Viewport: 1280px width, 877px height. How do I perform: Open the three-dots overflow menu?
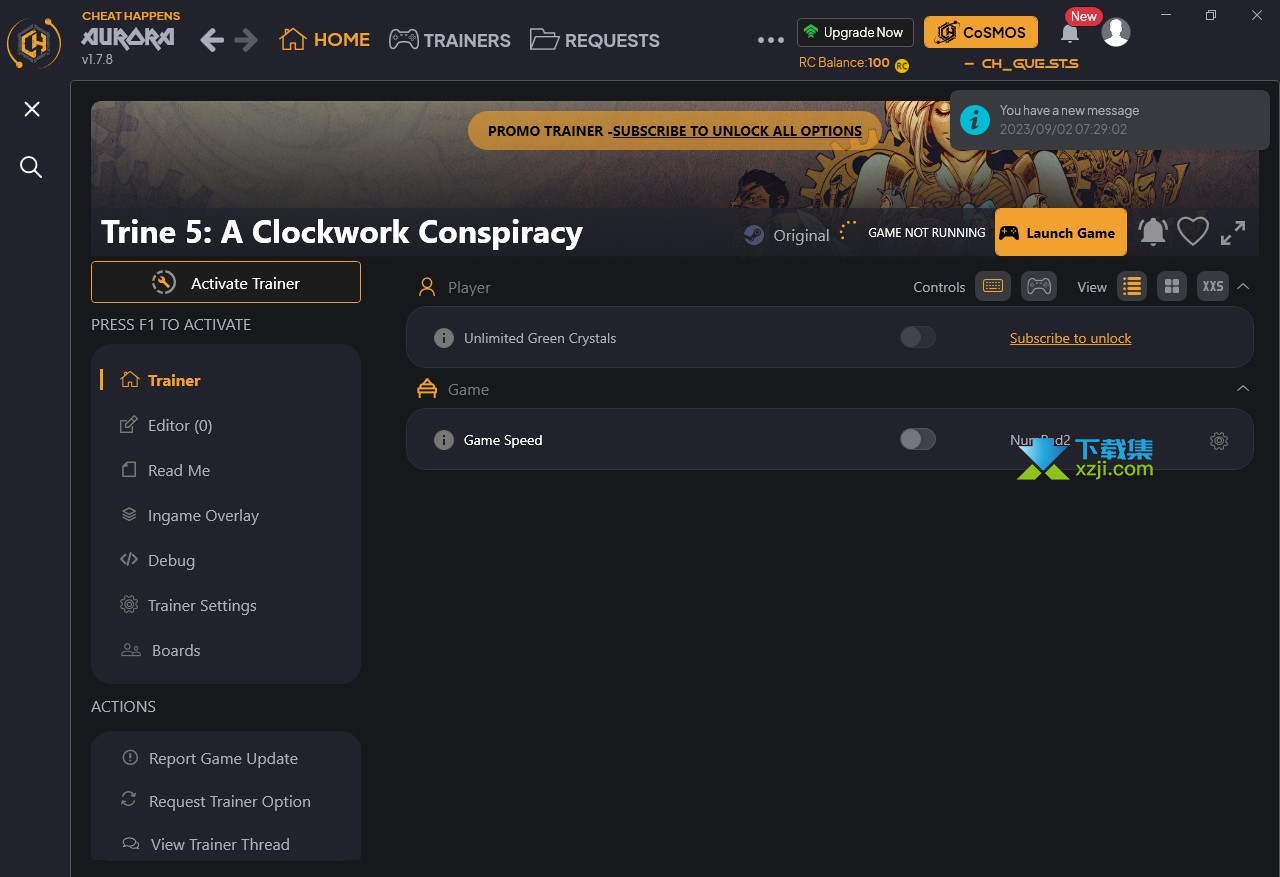click(x=771, y=40)
